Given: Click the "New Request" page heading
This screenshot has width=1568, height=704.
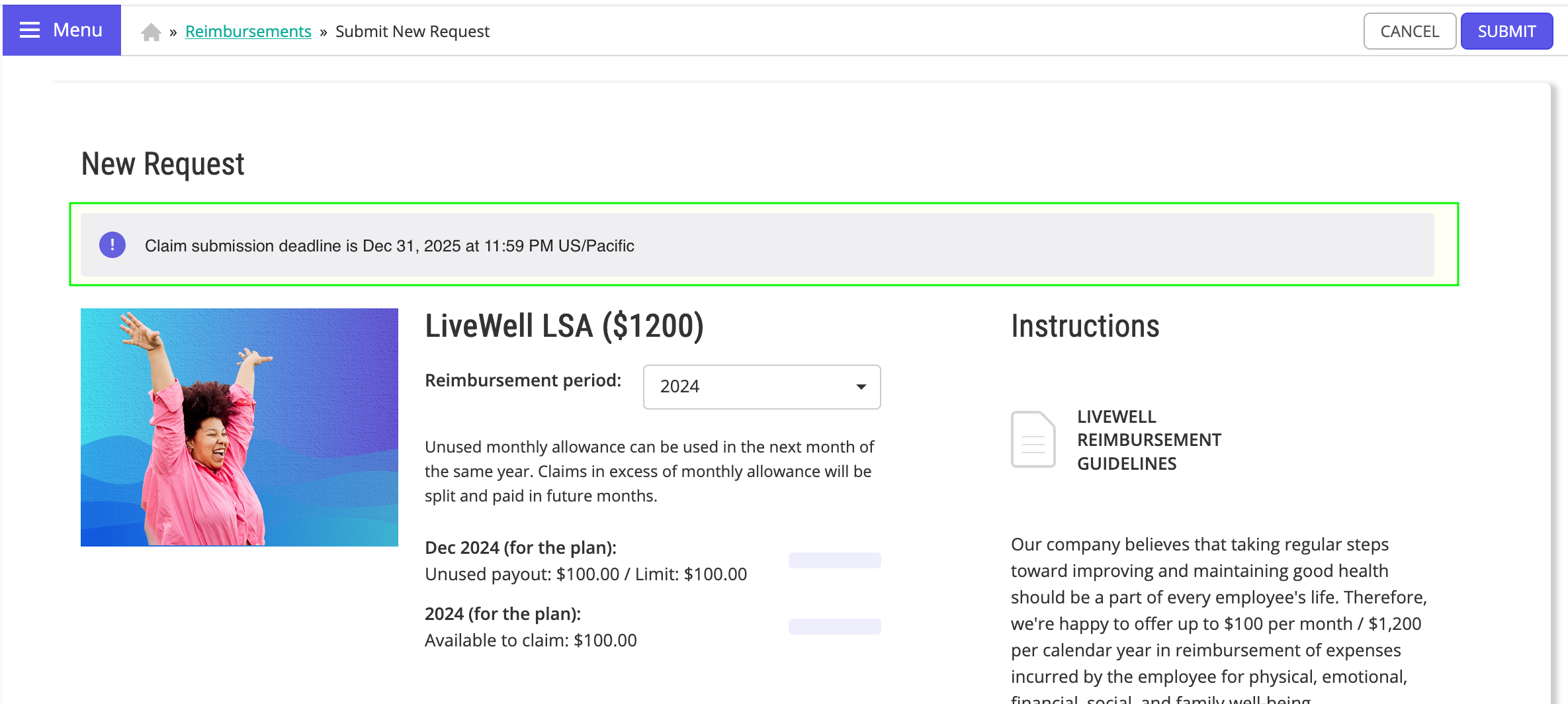Looking at the screenshot, I should pos(163,164).
